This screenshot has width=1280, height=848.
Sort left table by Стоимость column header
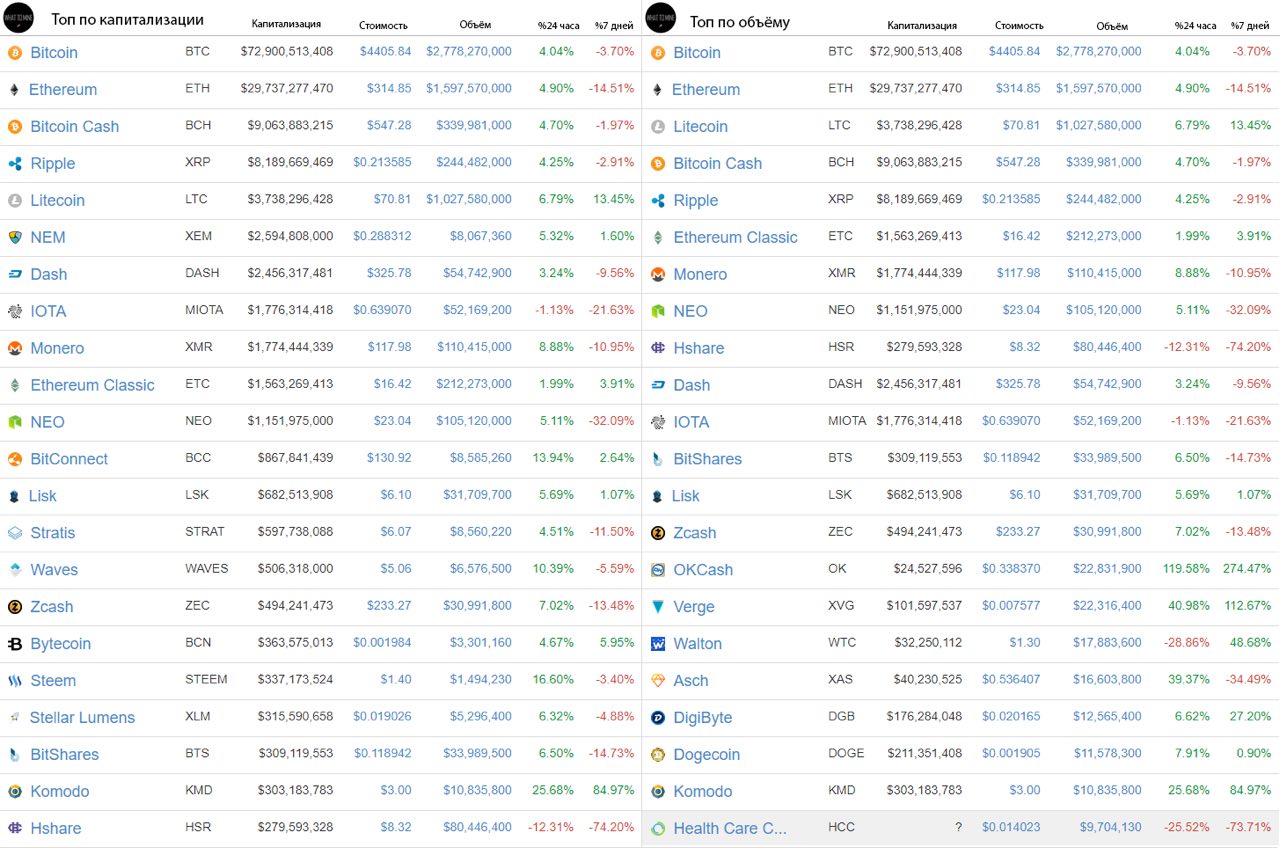[383, 25]
